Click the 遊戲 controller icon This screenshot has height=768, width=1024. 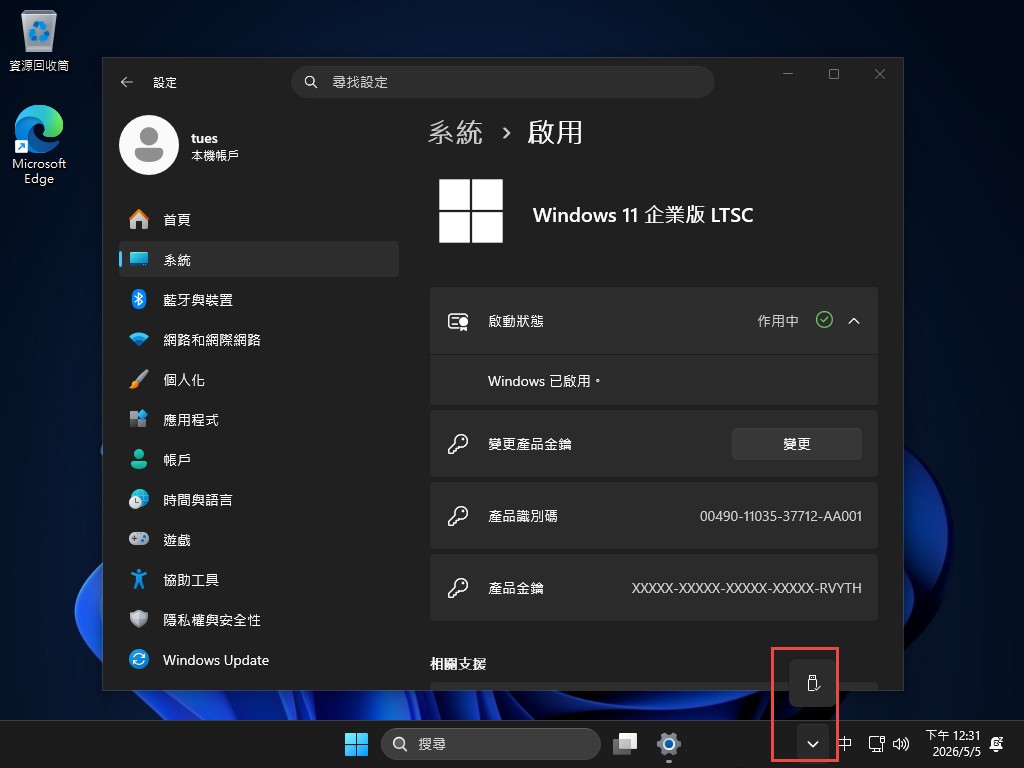[138, 539]
